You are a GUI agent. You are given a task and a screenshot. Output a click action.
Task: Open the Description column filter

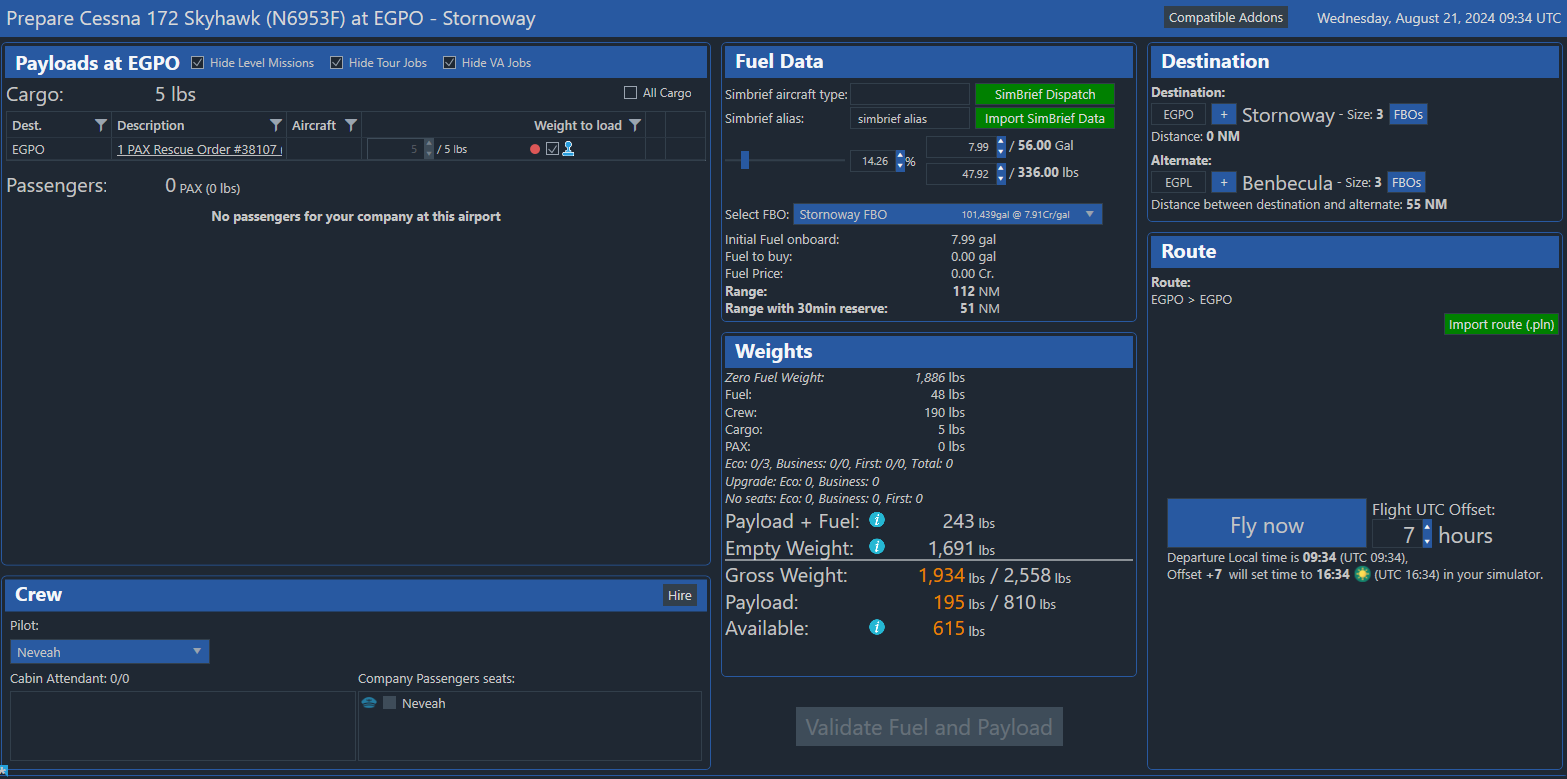276,125
